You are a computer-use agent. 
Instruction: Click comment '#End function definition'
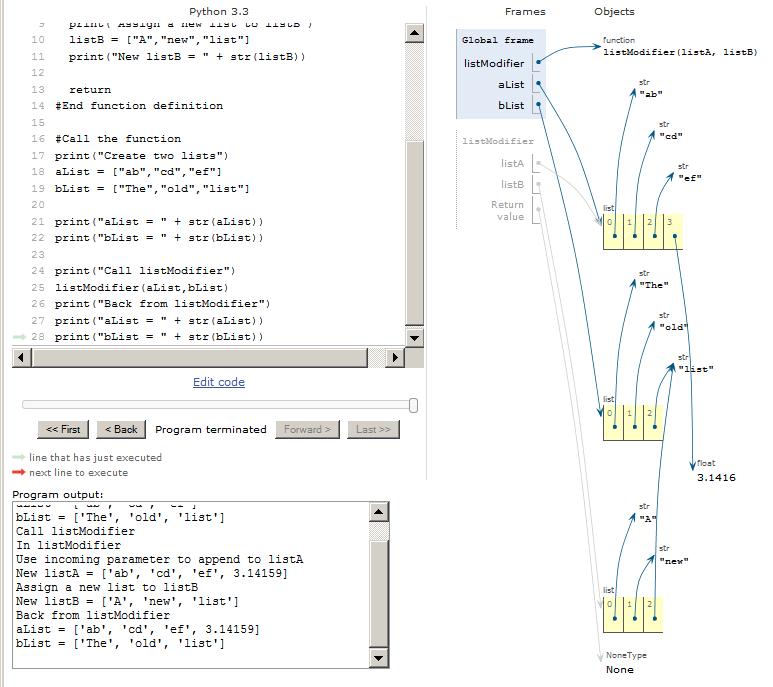139,106
